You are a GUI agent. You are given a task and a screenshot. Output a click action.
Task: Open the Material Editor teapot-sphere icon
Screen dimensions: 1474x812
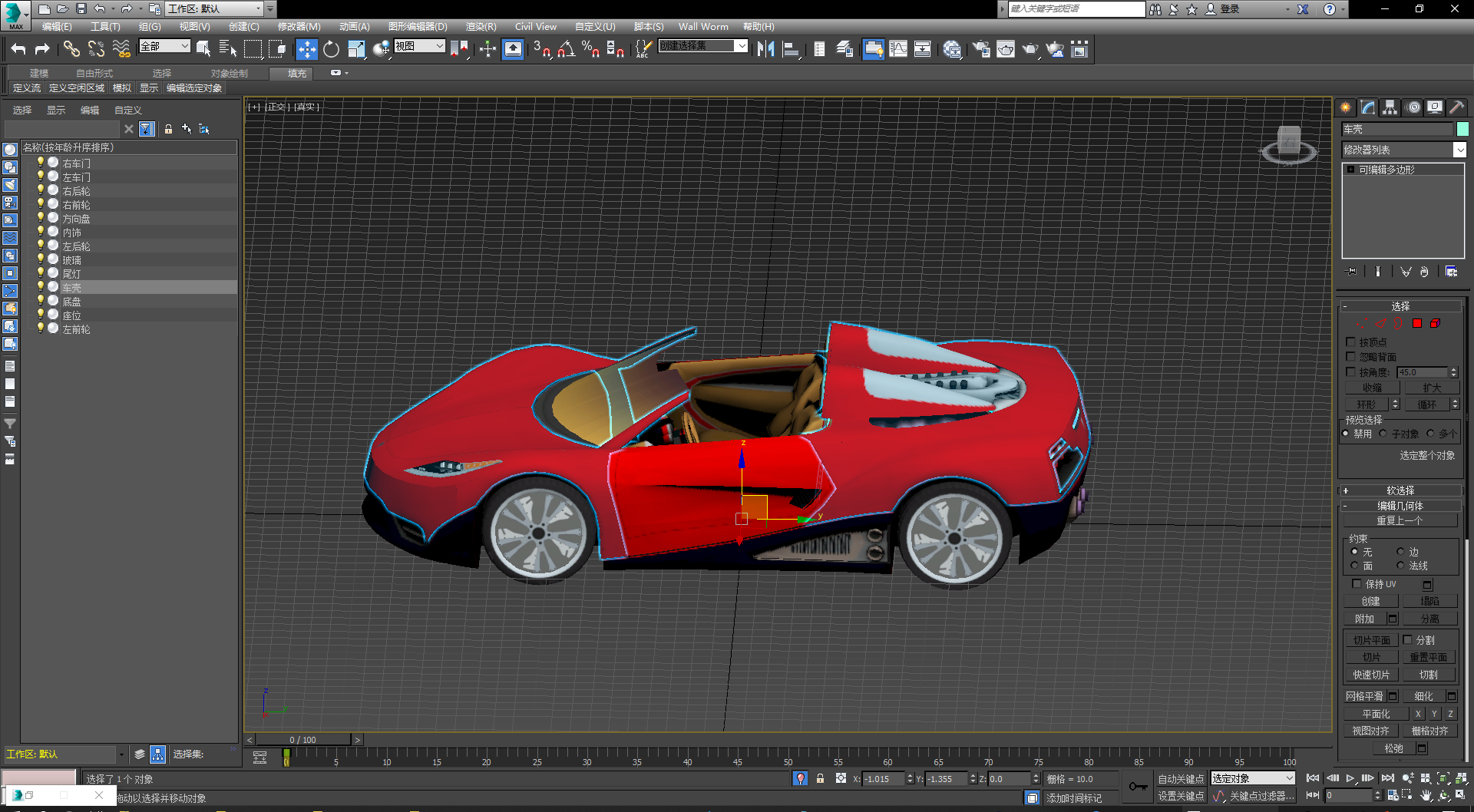point(952,50)
